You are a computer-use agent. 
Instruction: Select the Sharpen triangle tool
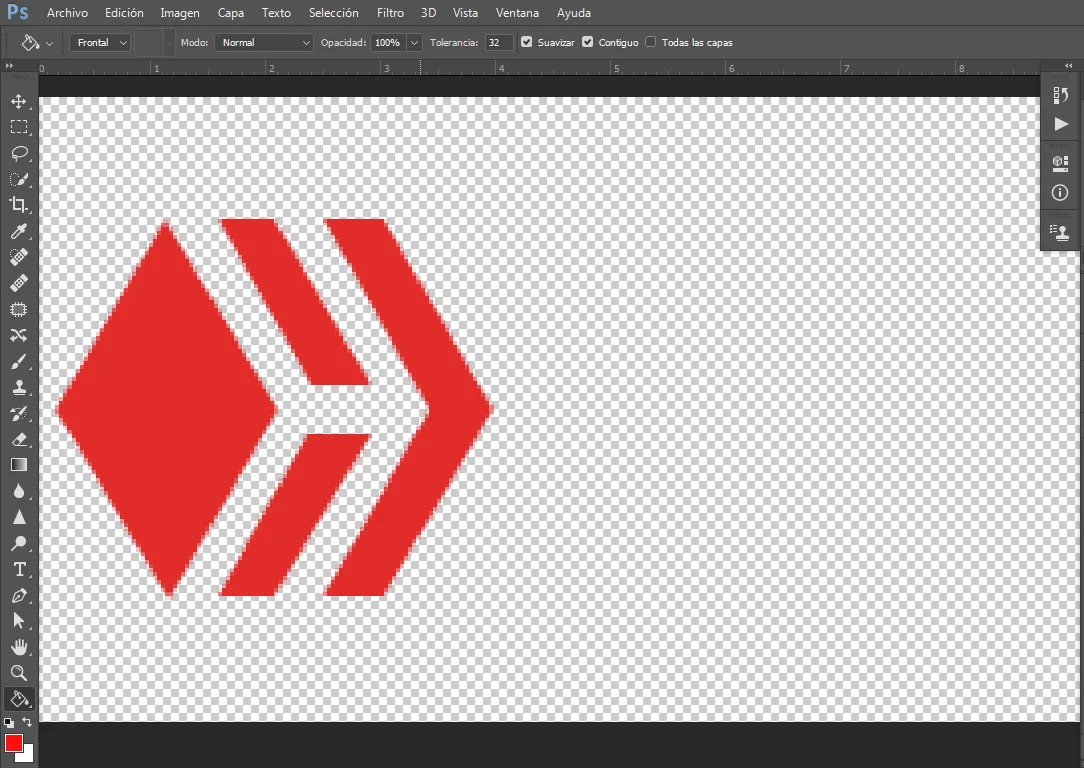[19, 517]
